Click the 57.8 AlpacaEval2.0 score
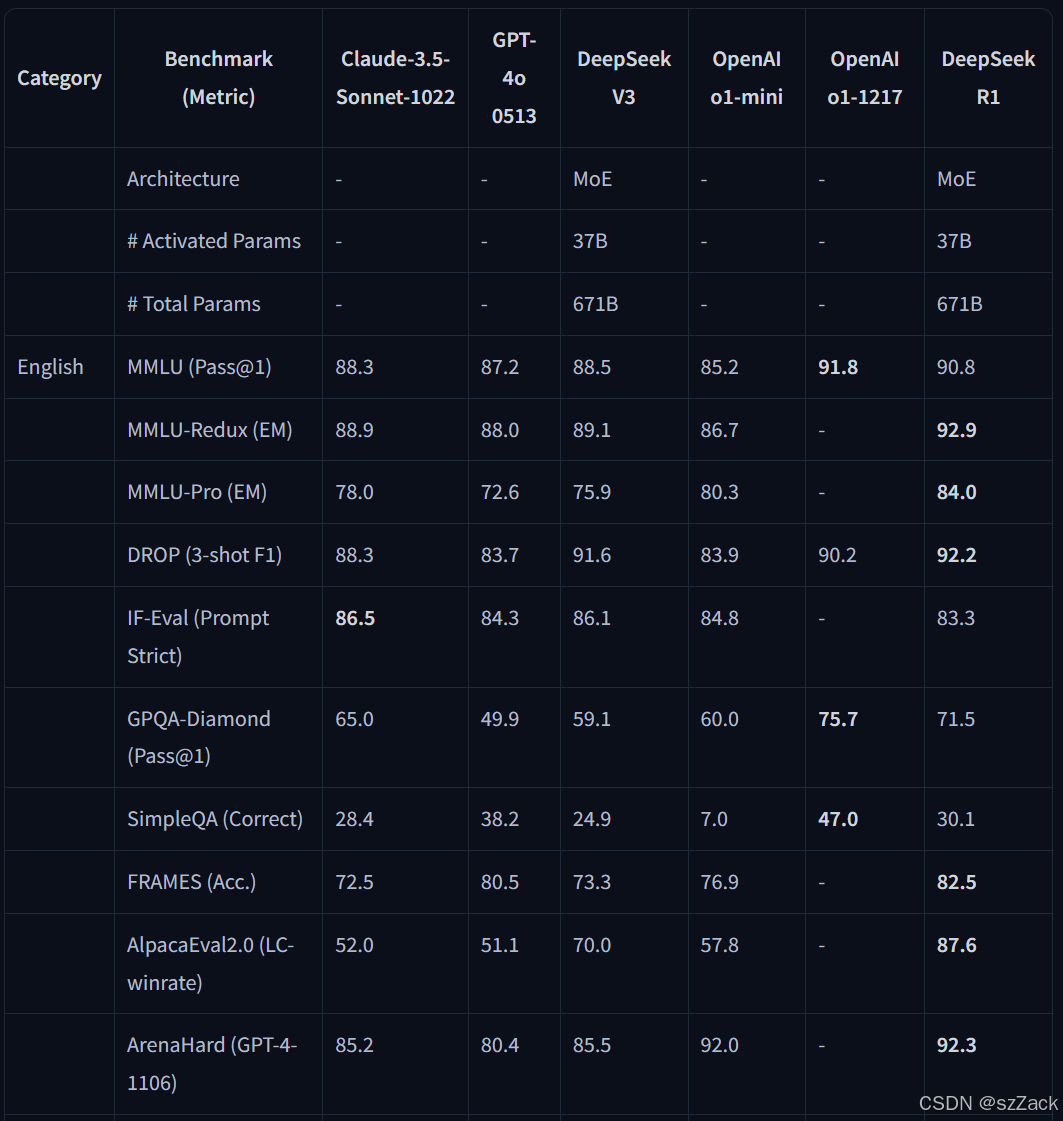 (719, 945)
